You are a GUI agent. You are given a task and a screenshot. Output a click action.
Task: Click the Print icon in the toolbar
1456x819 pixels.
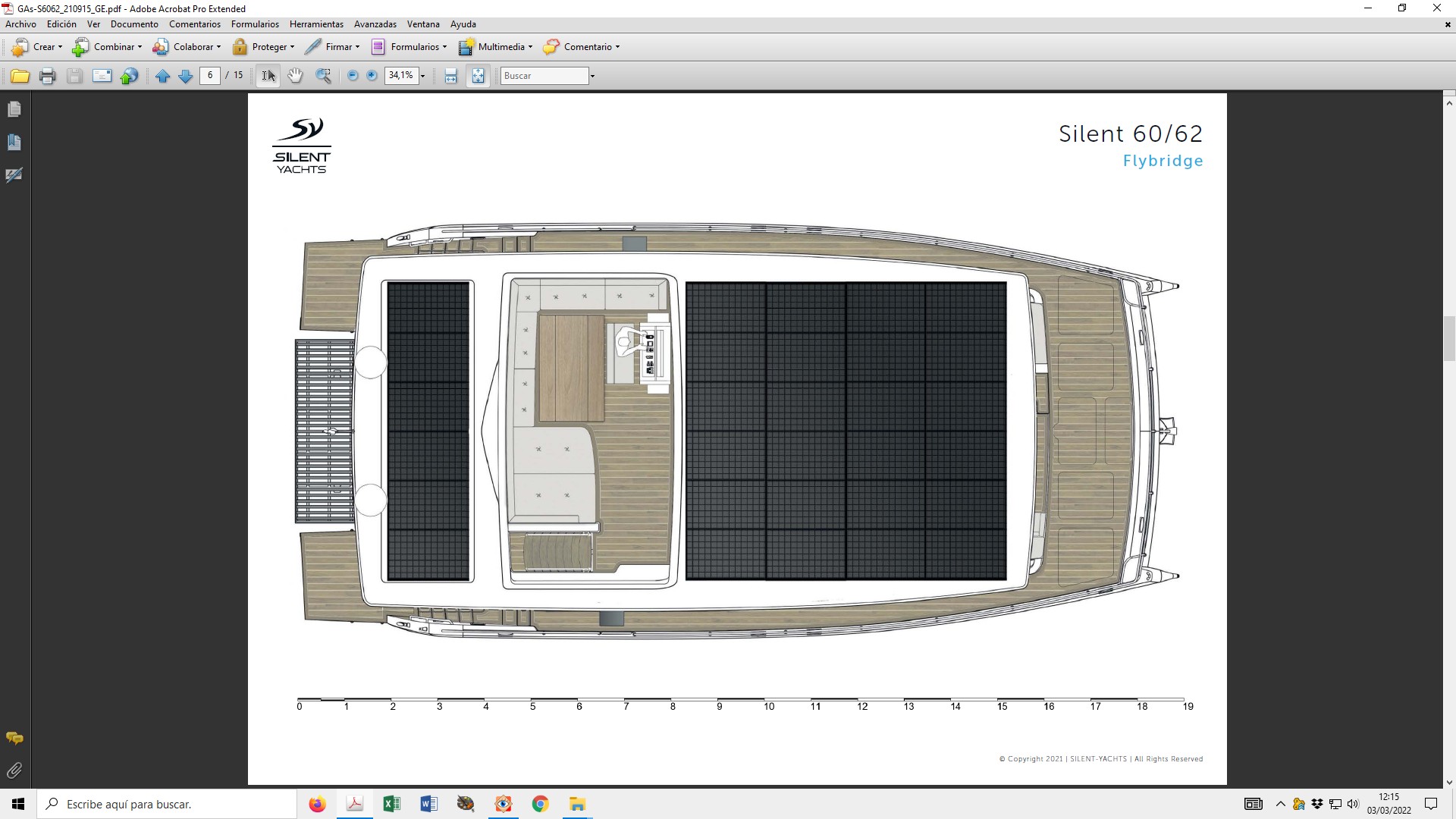[47, 76]
